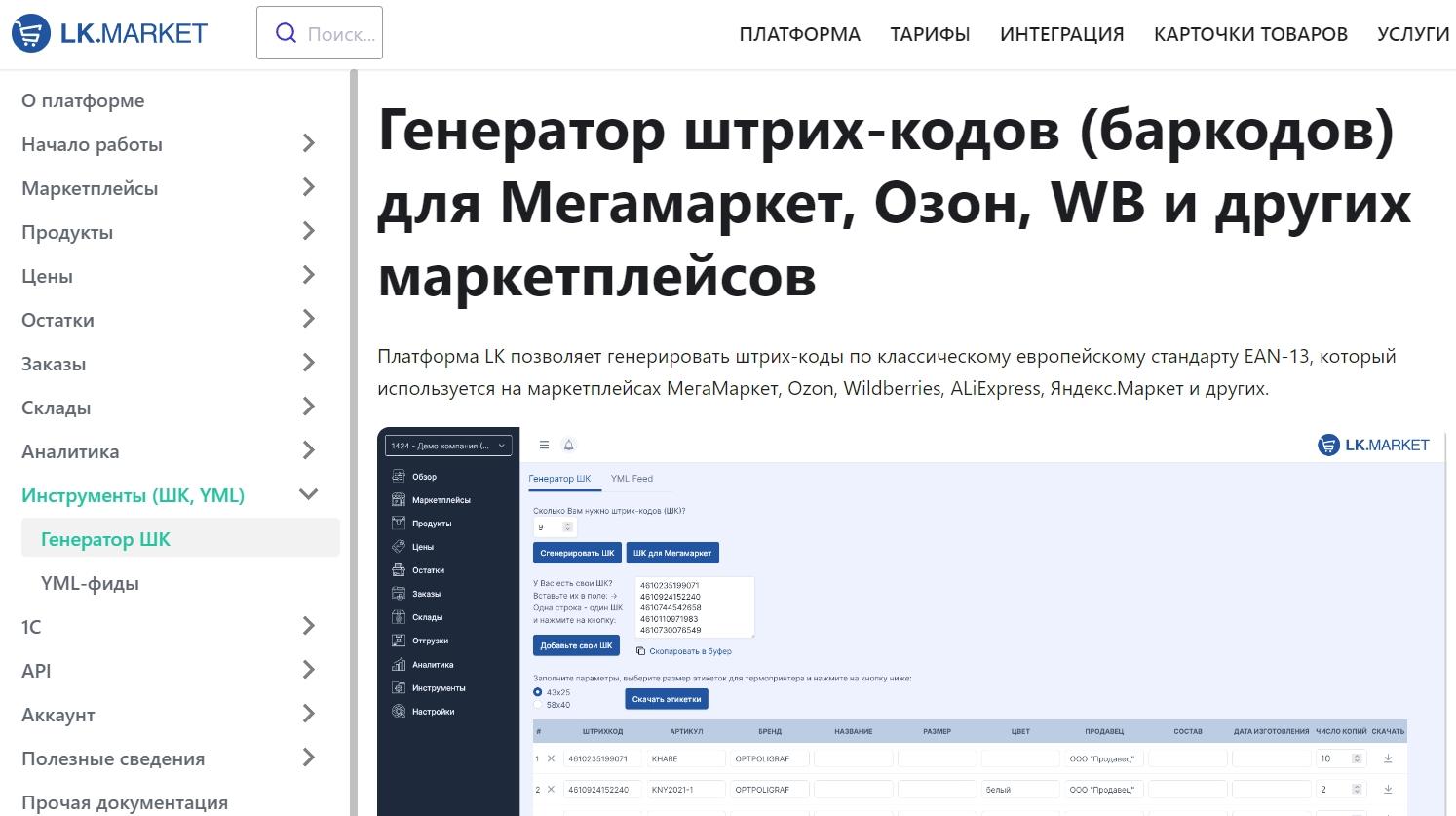The width and height of the screenshot is (1456, 816).
Task: Expand the Аккаунт sidebar section
Action: 308,714
